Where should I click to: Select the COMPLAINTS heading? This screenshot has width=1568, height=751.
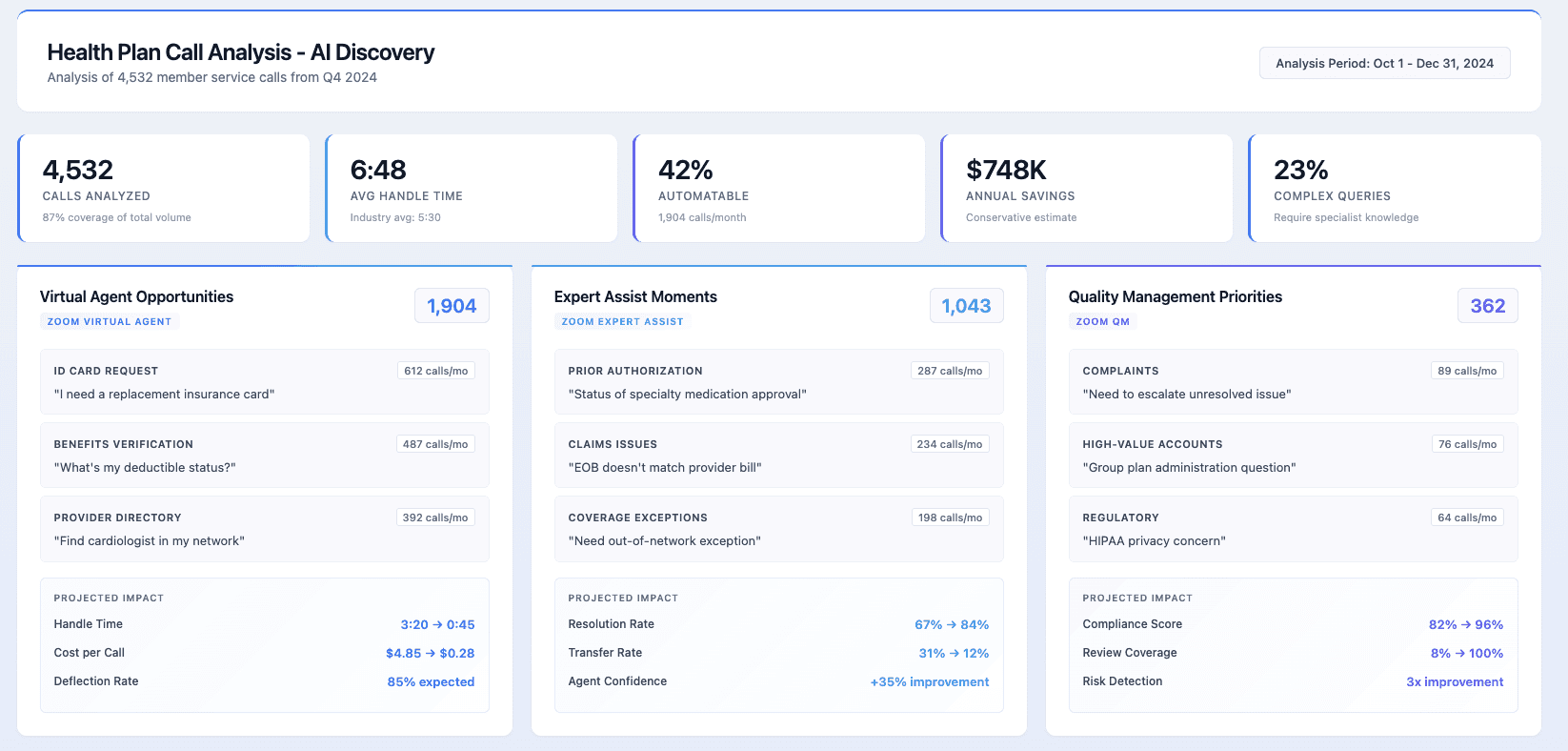click(1121, 371)
